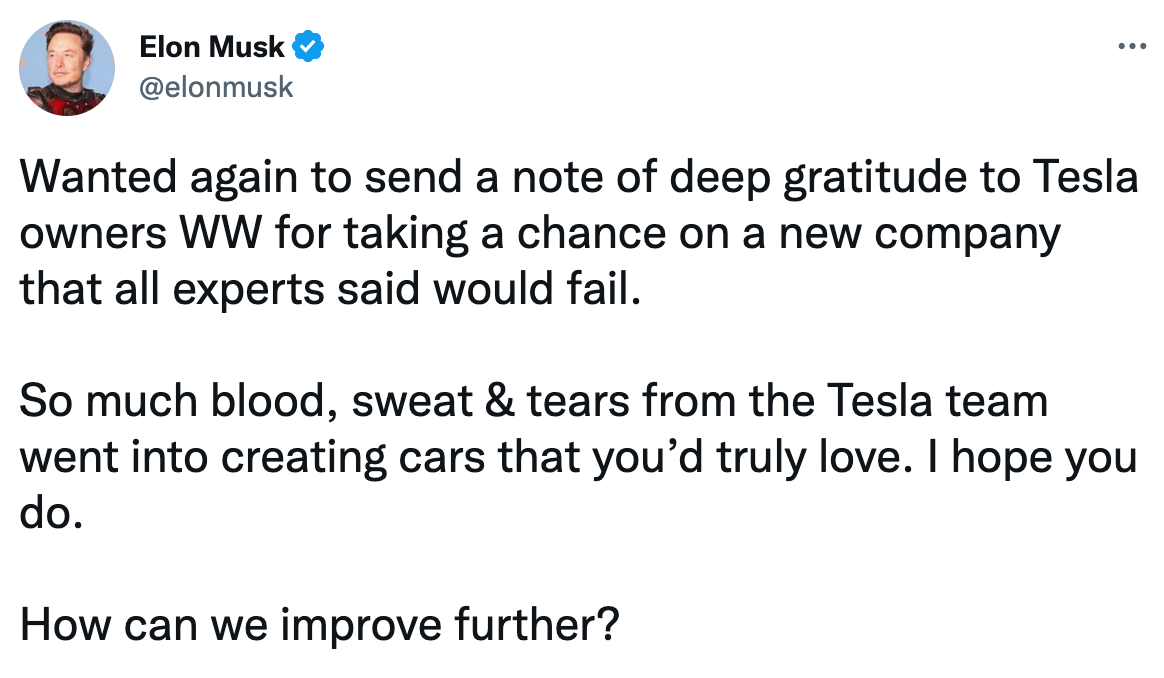This screenshot has width=1164, height=678.
Task: Click the text 'How can we improve further?'
Action: pos(320,625)
